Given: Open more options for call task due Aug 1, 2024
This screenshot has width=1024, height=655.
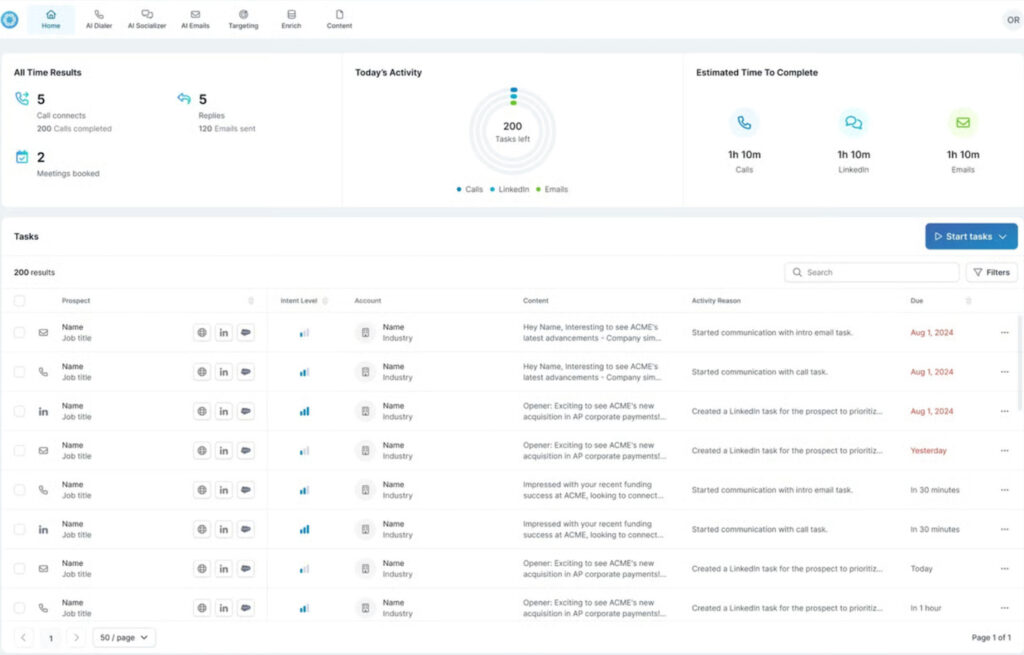Looking at the screenshot, I should pyautogui.click(x=1004, y=372).
